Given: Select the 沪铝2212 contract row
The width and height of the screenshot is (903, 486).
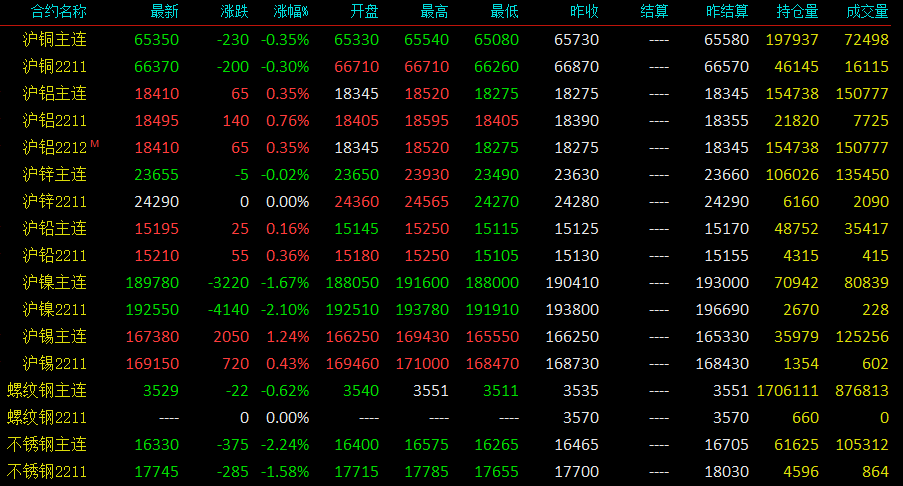Looking at the screenshot, I should [x=452, y=147].
